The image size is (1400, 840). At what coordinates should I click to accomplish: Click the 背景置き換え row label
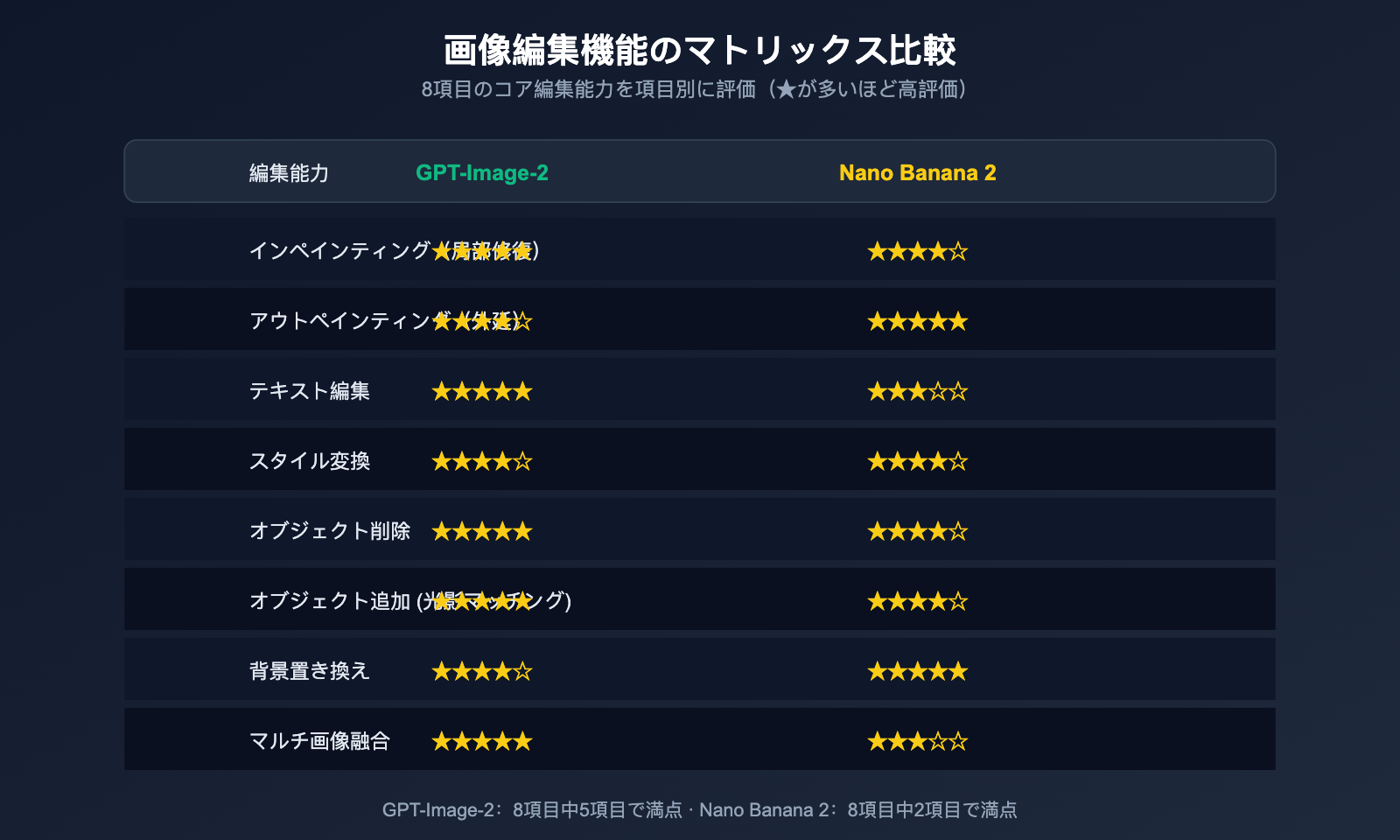coord(310,671)
